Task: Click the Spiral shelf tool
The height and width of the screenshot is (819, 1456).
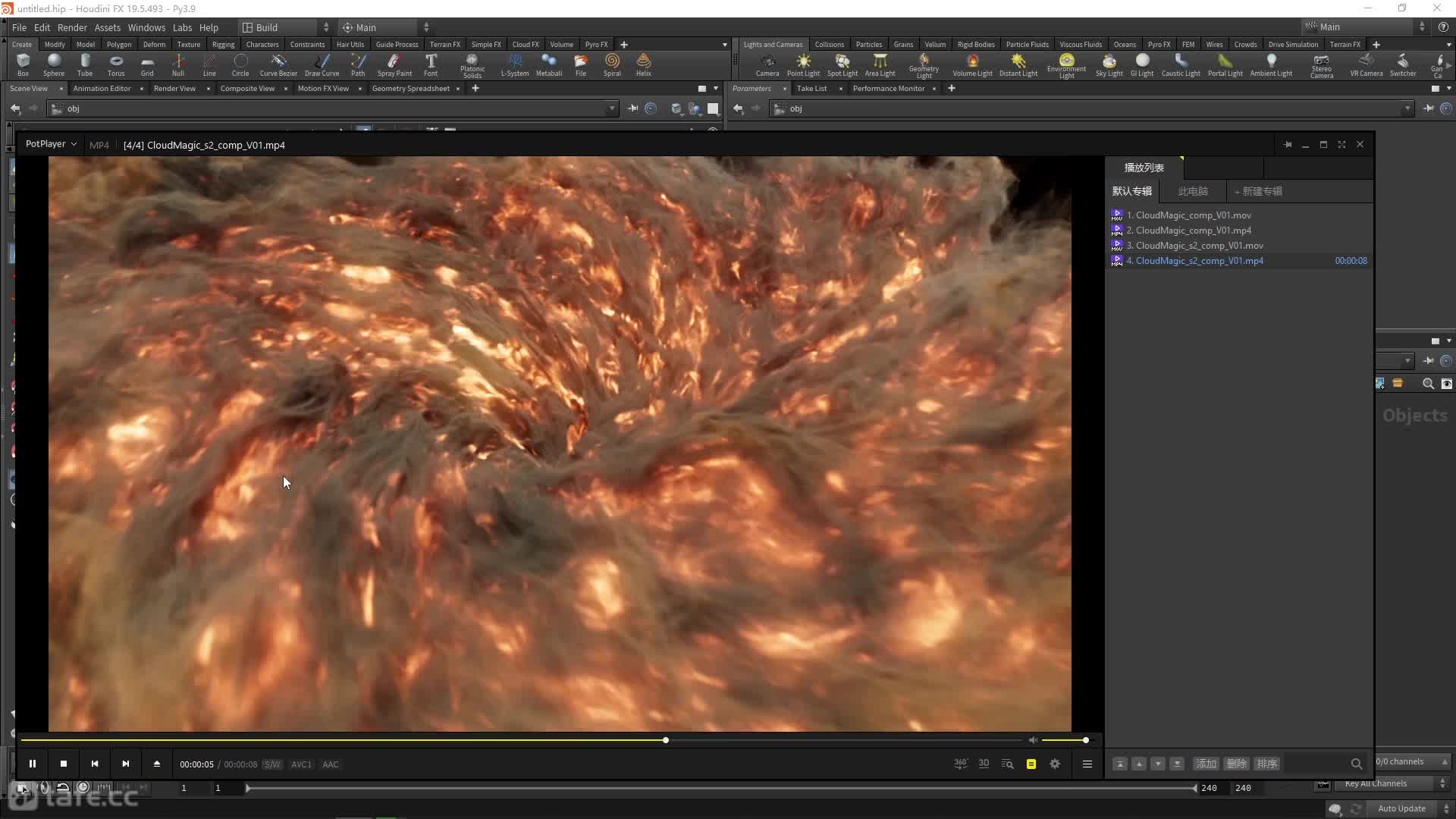Action: pos(612,65)
